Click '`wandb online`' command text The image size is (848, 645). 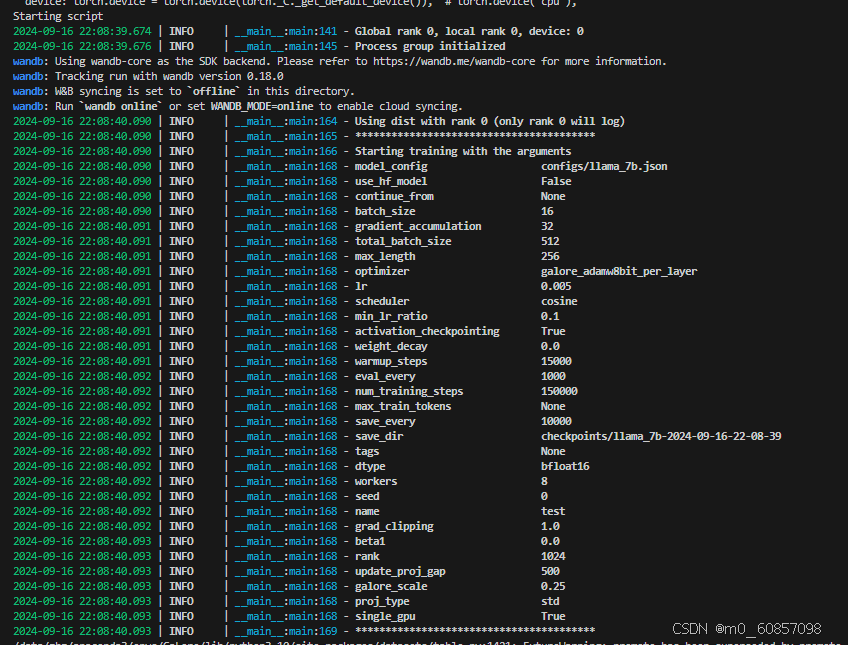[121, 107]
